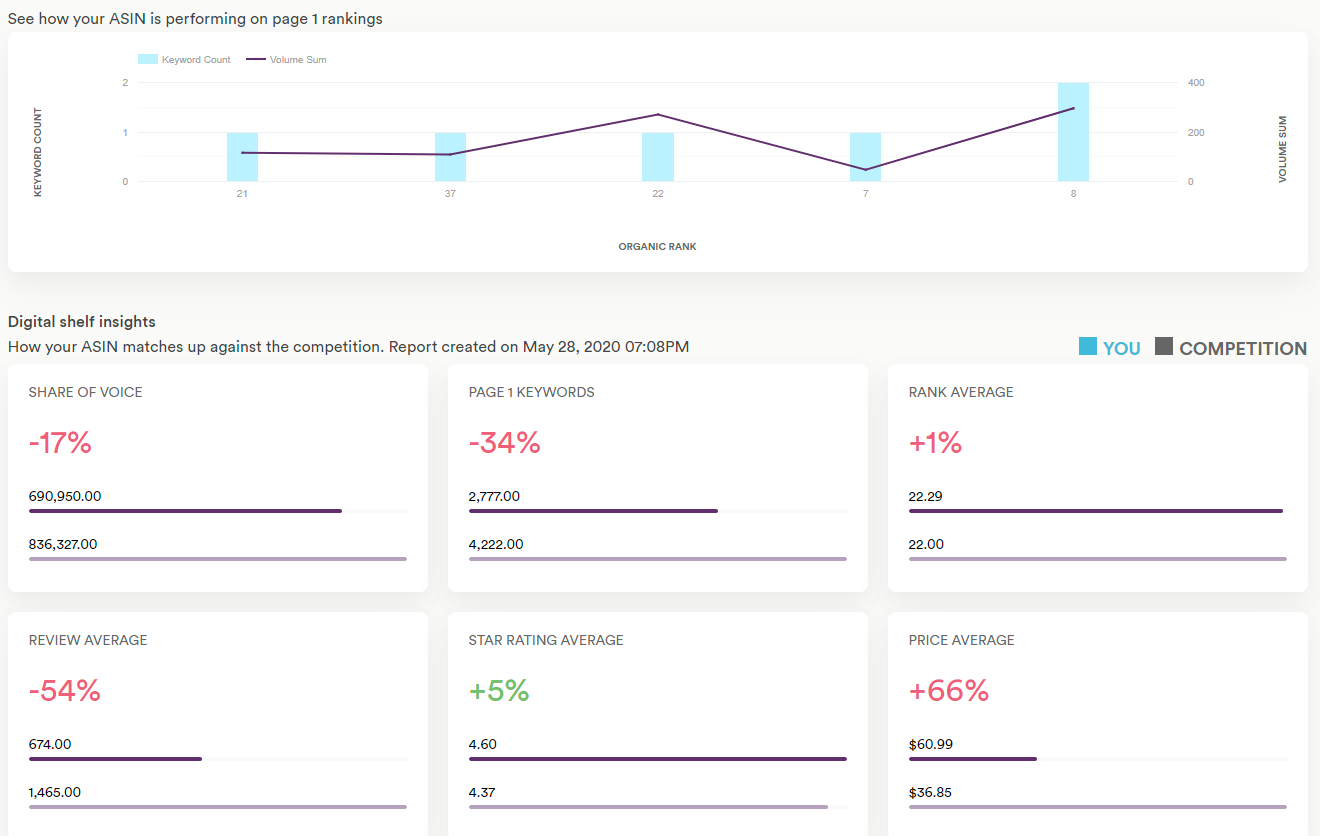Click the +5% star rating value

click(499, 691)
